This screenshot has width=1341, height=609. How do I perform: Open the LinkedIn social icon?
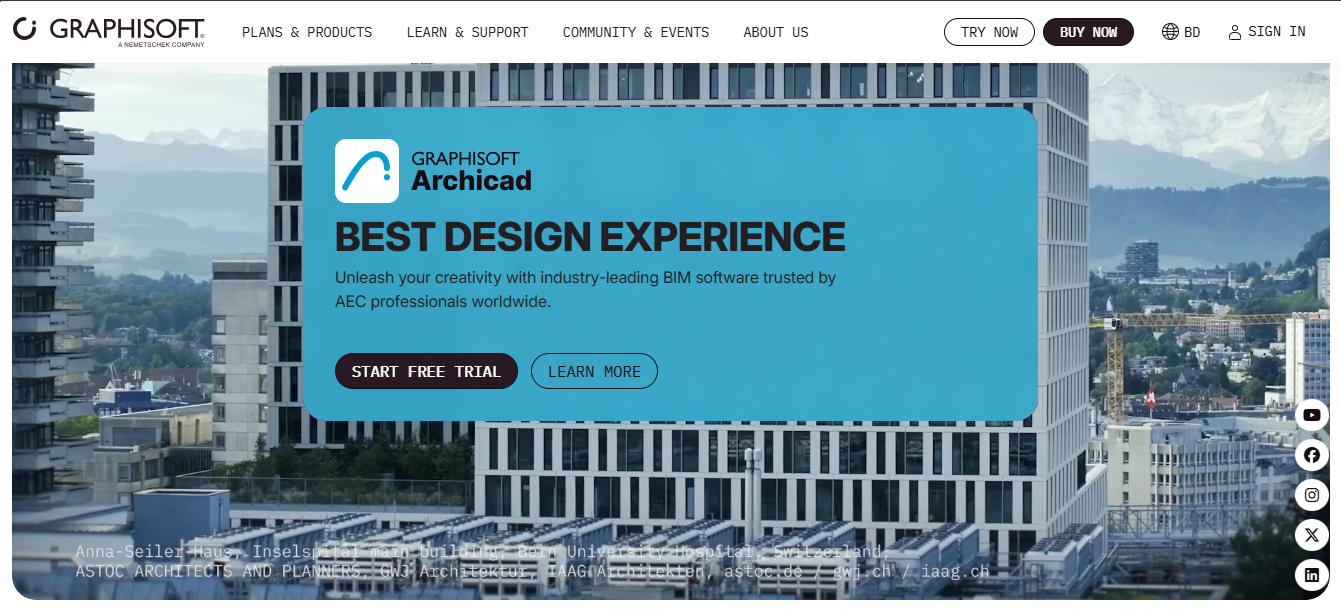coord(1312,575)
